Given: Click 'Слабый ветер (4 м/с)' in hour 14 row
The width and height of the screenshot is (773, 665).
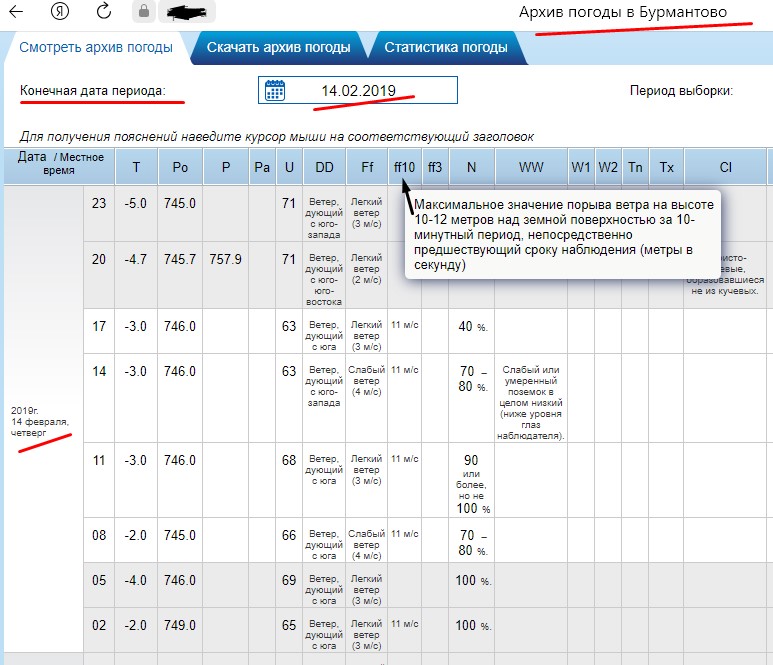Looking at the screenshot, I should [x=366, y=381].
